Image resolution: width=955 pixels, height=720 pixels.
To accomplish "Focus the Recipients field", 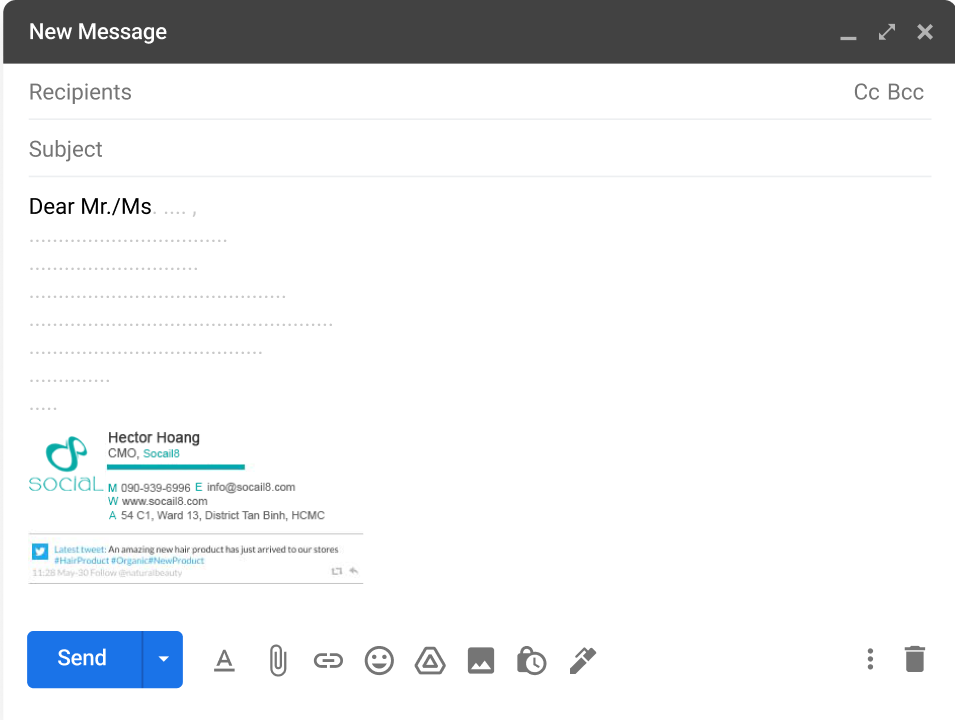I will 400,92.
